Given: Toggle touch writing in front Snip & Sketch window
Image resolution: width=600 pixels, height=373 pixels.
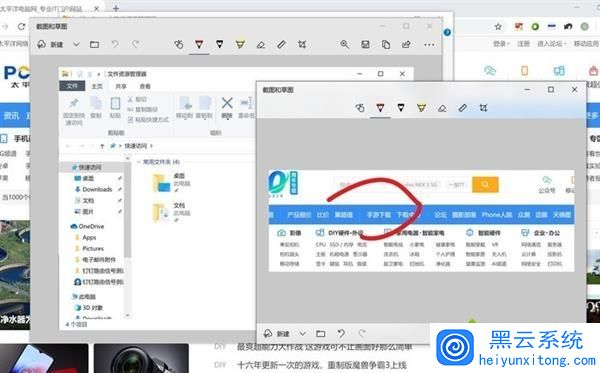Looking at the screenshot, I should click(360, 108).
